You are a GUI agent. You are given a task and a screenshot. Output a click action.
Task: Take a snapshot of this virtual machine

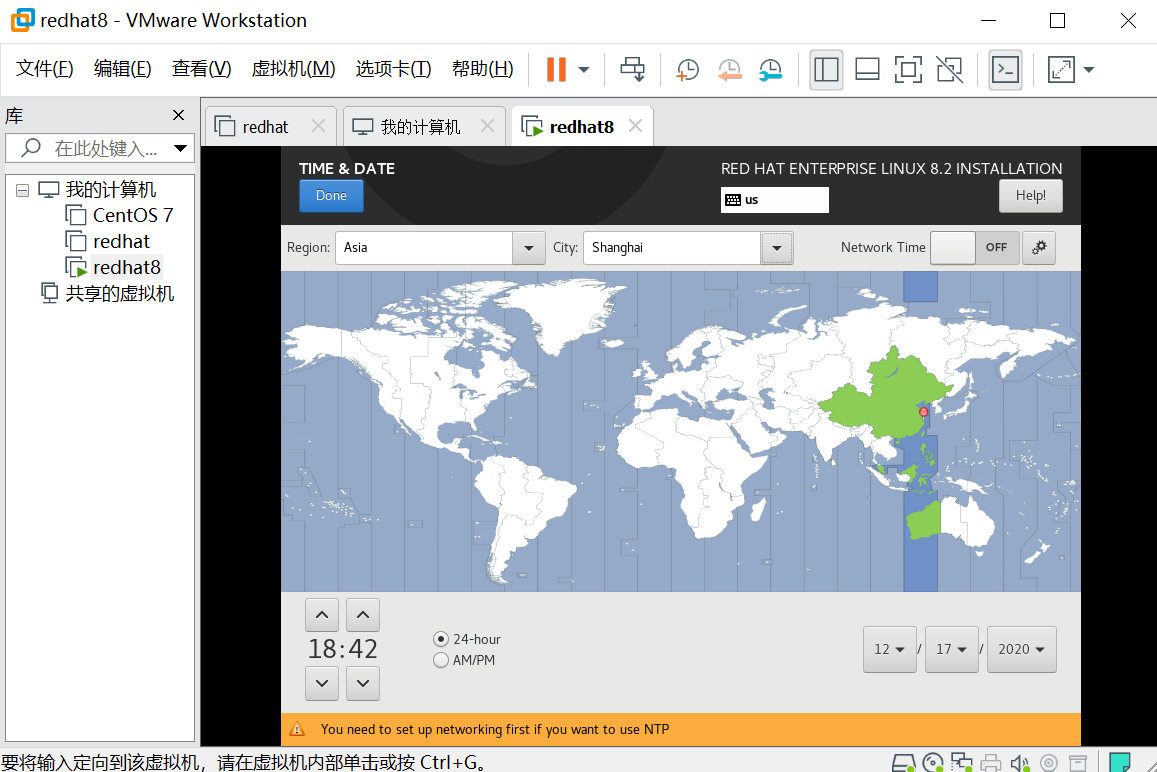coord(688,69)
